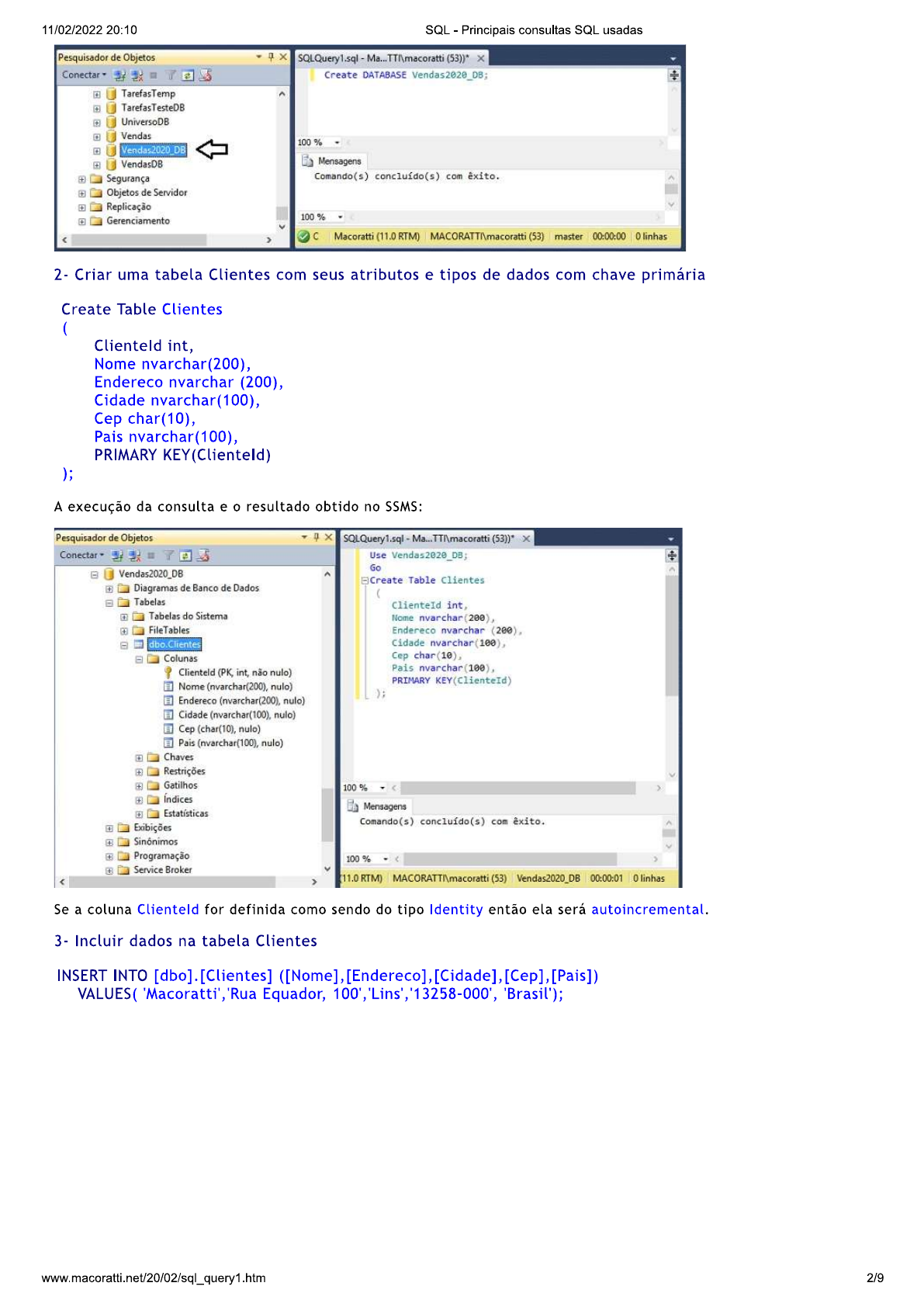Click the Gatilhos folder icon

click(x=154, y=785)
